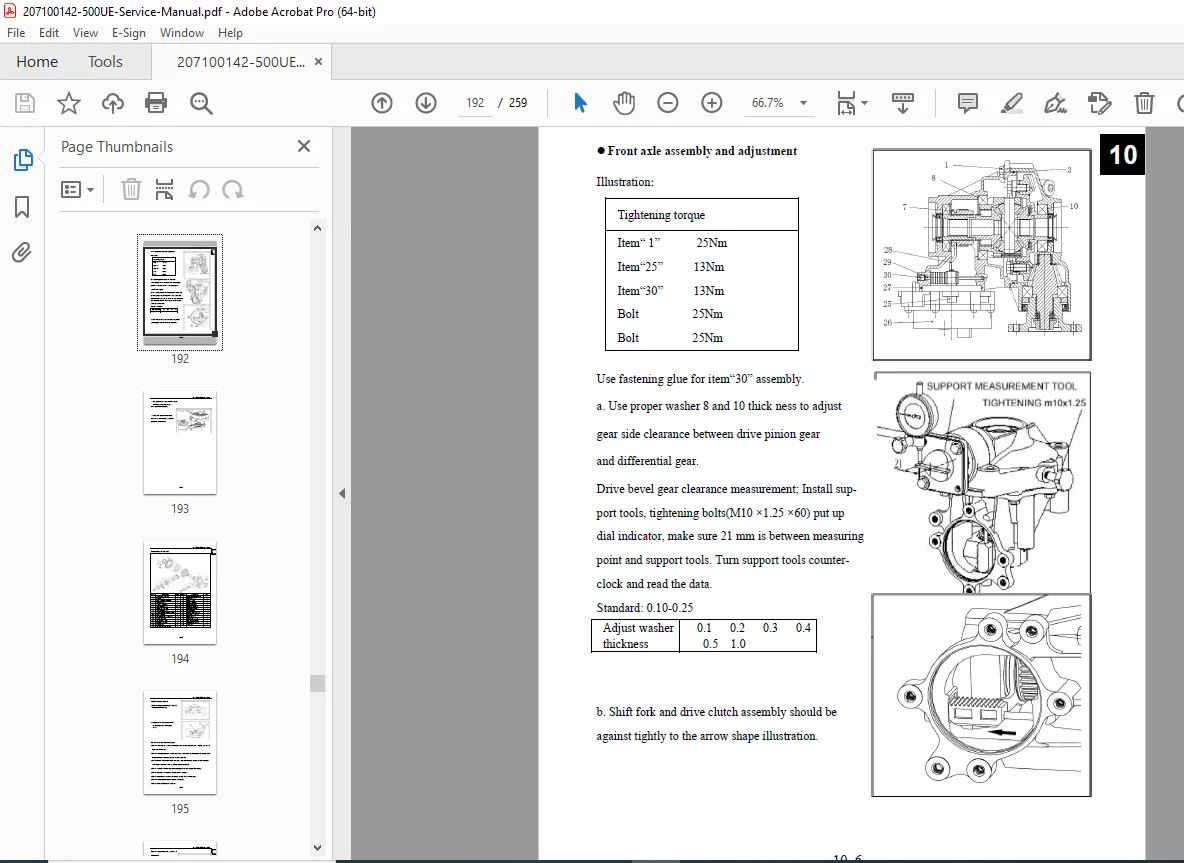Select the arrow selection tool
The height and width of the screenshot is (863, 1184).
tap(580, 103)
